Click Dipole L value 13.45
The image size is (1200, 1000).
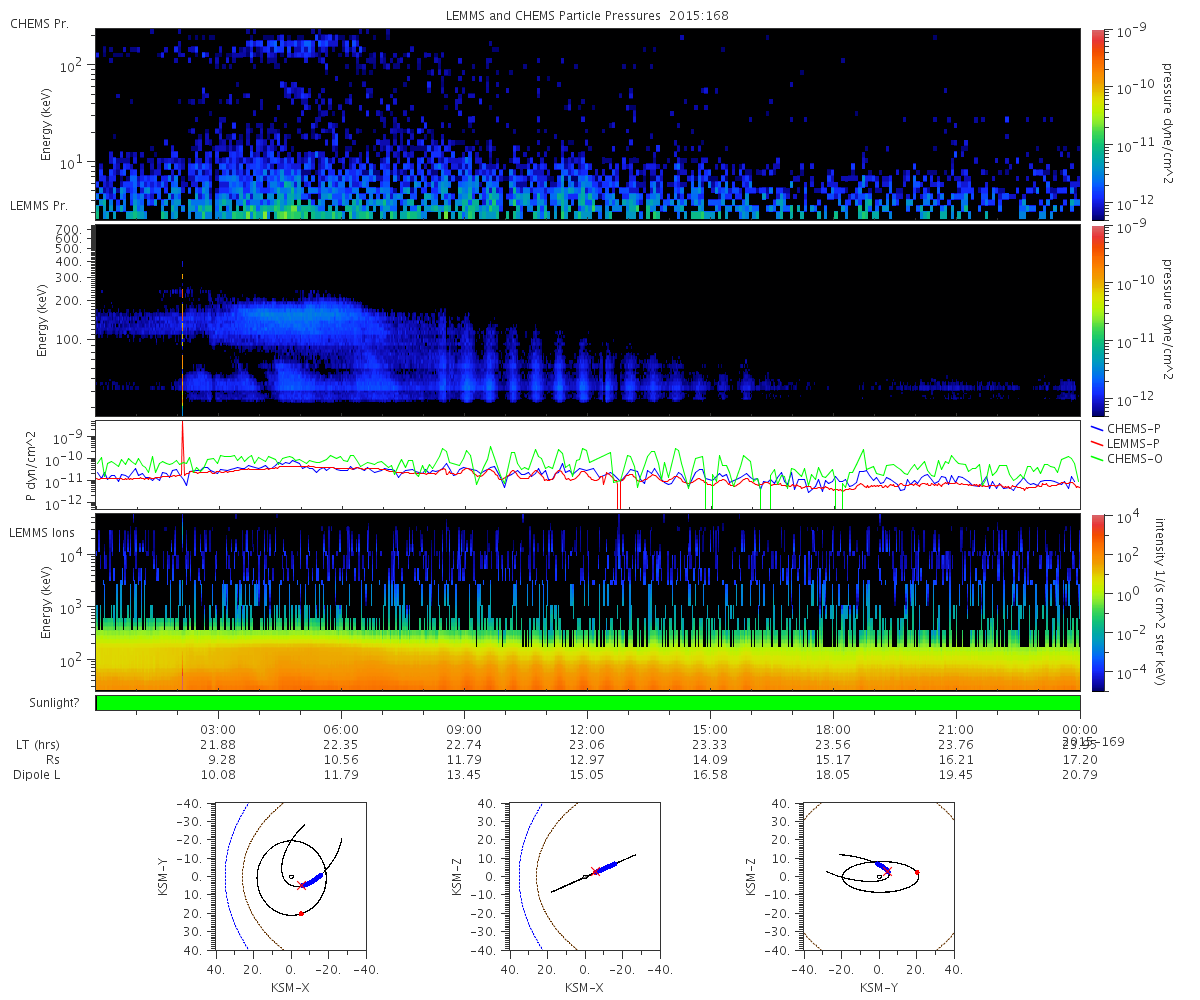(x=465, y=775)
